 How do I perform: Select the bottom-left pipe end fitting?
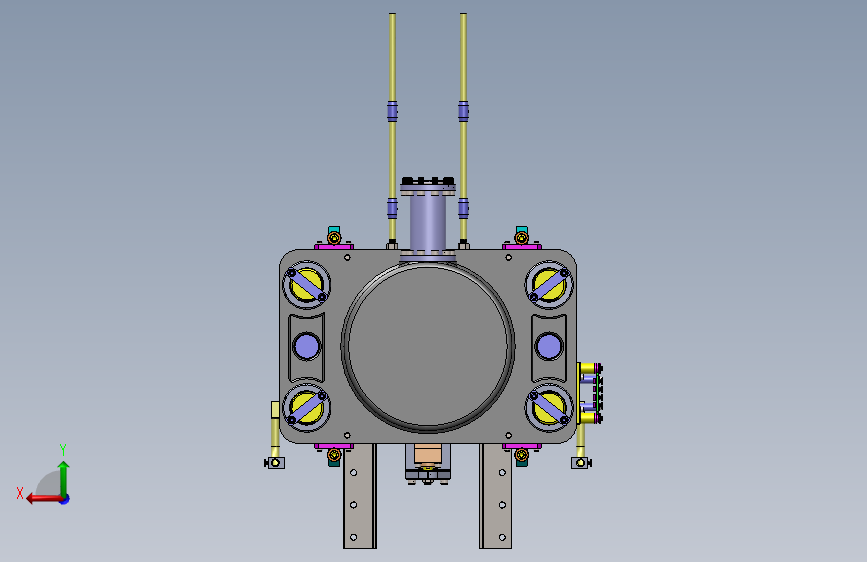click(x=274, y=462)
